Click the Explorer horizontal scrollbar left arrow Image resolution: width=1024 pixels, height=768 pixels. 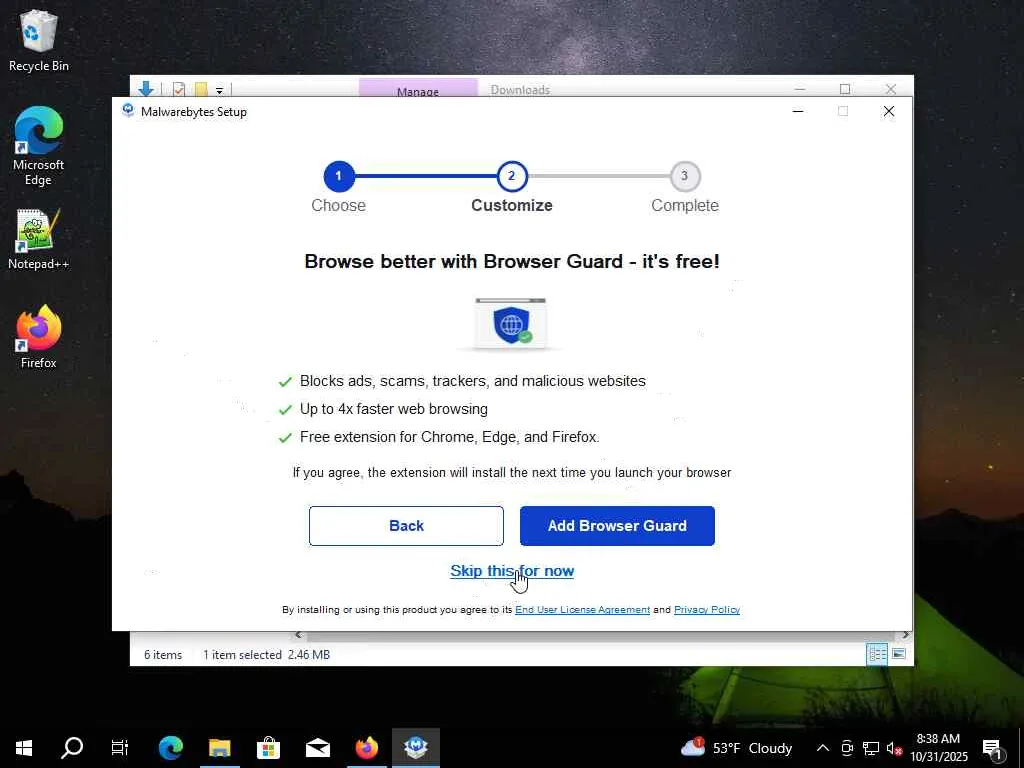(x=298, y=635)
